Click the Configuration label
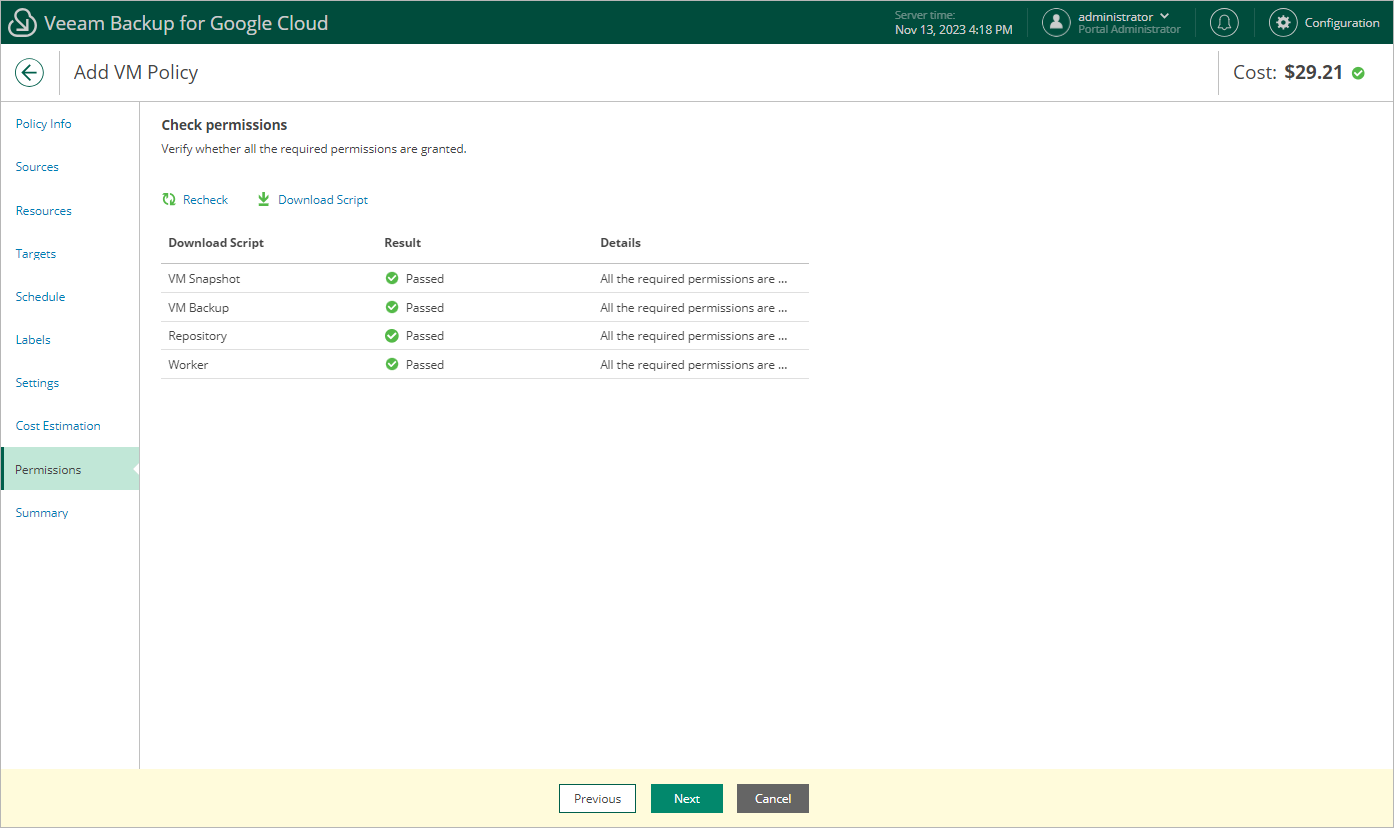This screenshot has width=1394, height=828. pos(1342,23)
